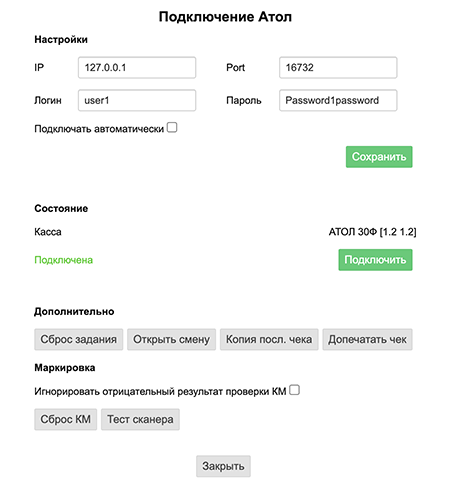Select the Логин field with user1
Viewport: 450px width, 494px height.
tap(137, 100)
